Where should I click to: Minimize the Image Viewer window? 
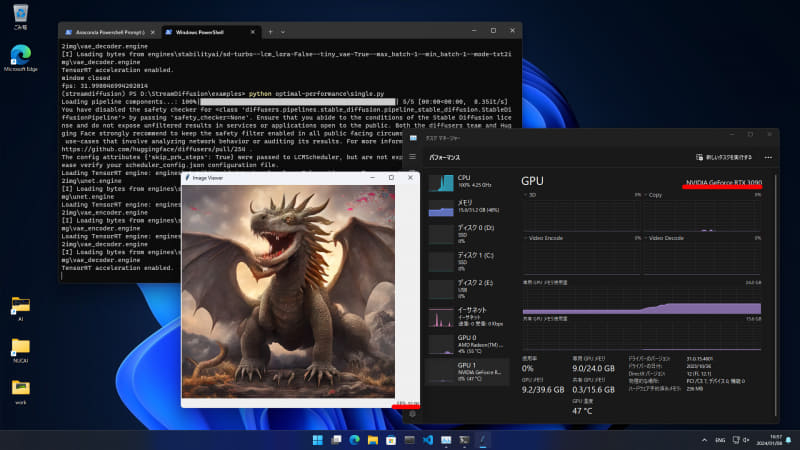[372, 178]
